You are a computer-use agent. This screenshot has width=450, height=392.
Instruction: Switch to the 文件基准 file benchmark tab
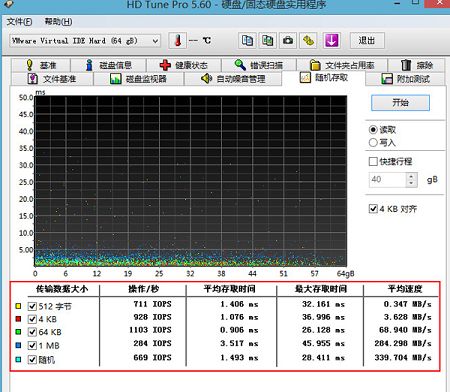click(52, 79)
